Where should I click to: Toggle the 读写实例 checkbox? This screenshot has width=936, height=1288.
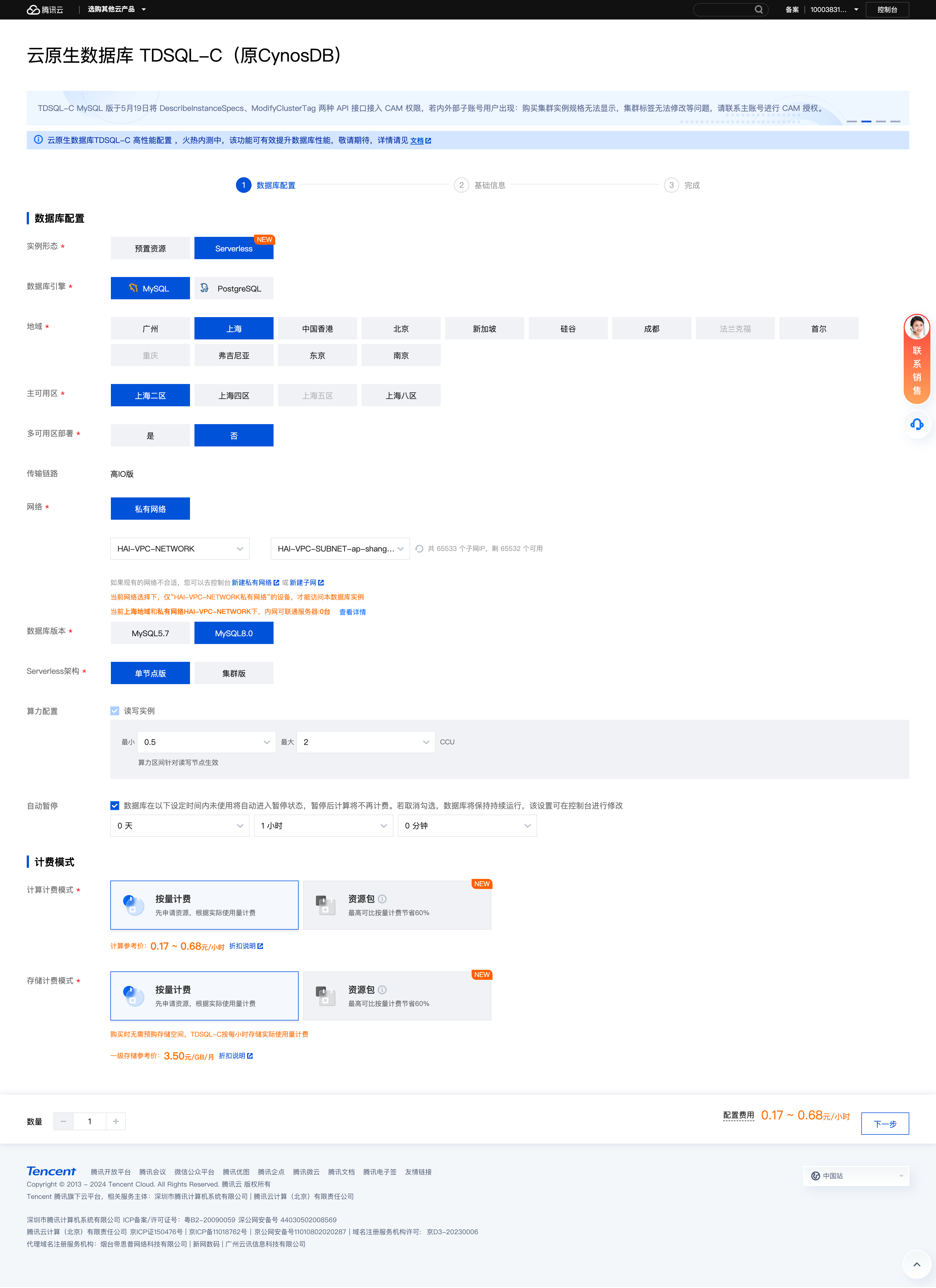click(x=115, y=711)
